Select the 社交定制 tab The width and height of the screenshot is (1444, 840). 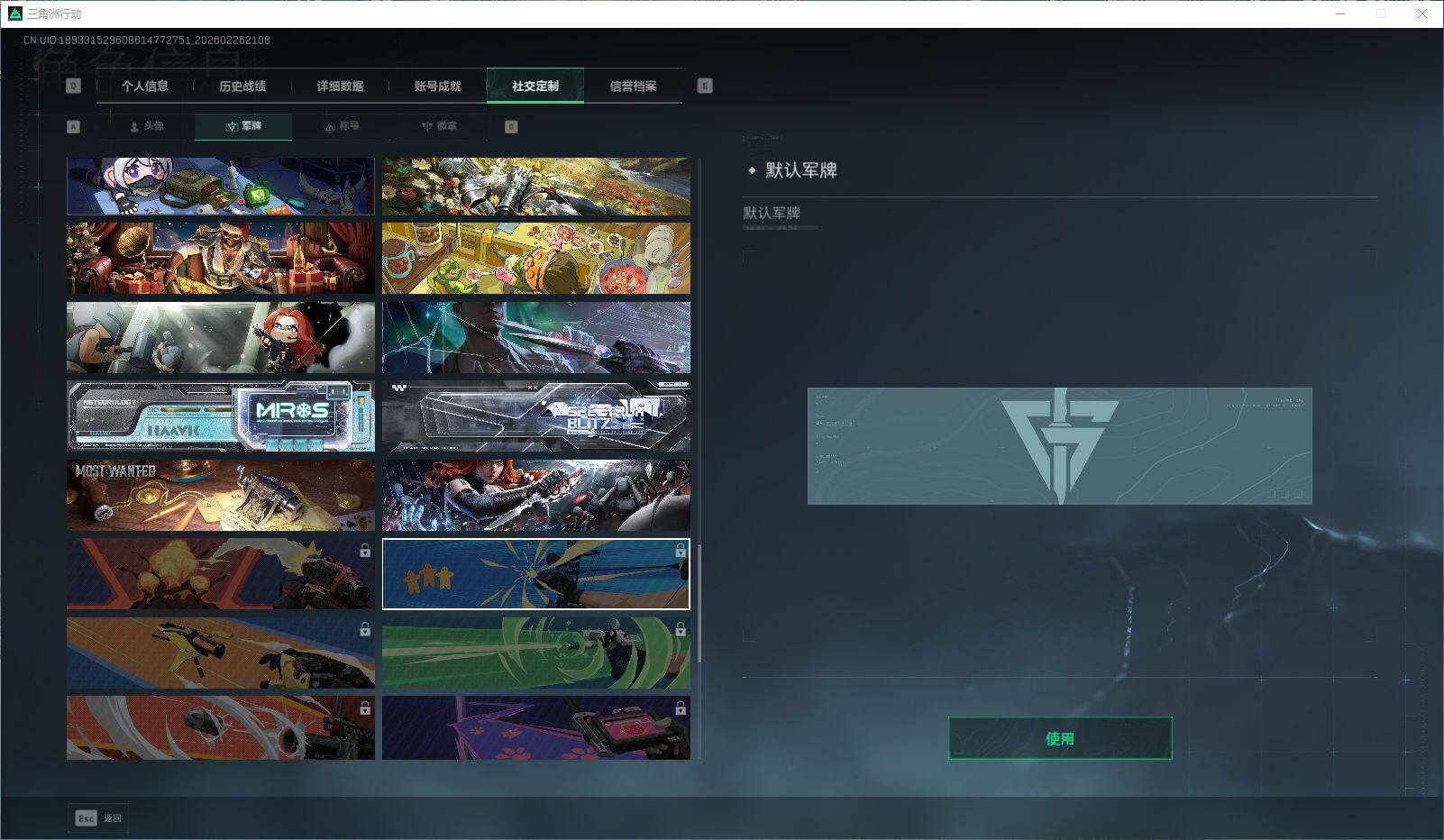[x=535, y=87]
